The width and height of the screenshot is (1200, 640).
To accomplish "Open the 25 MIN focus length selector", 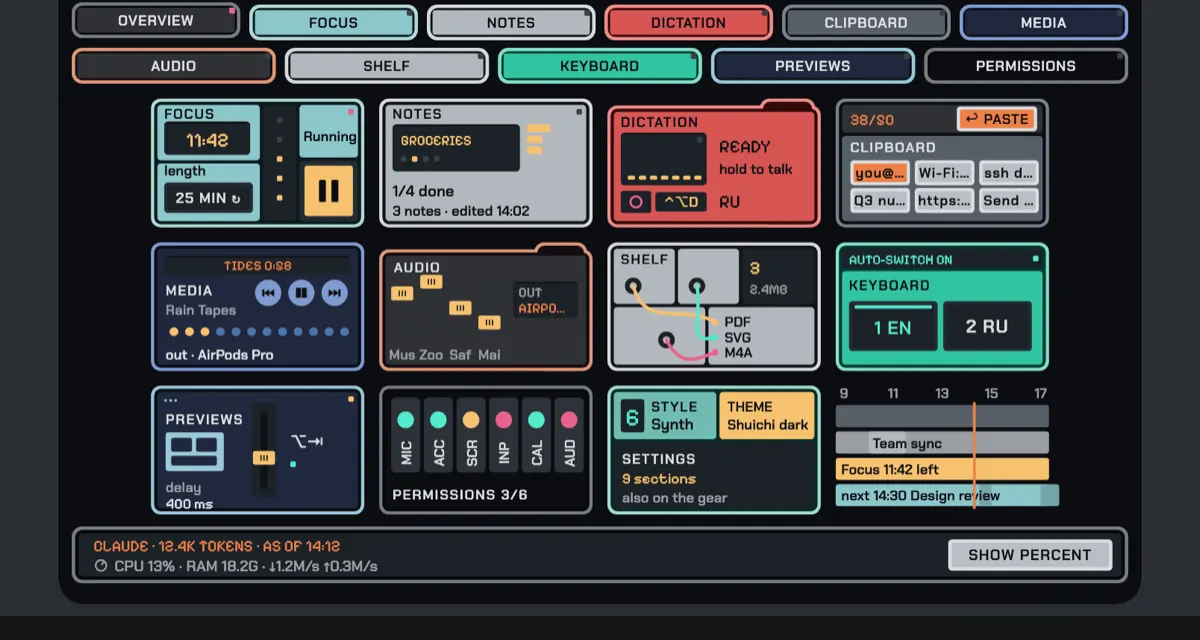I will coord(208,198).
